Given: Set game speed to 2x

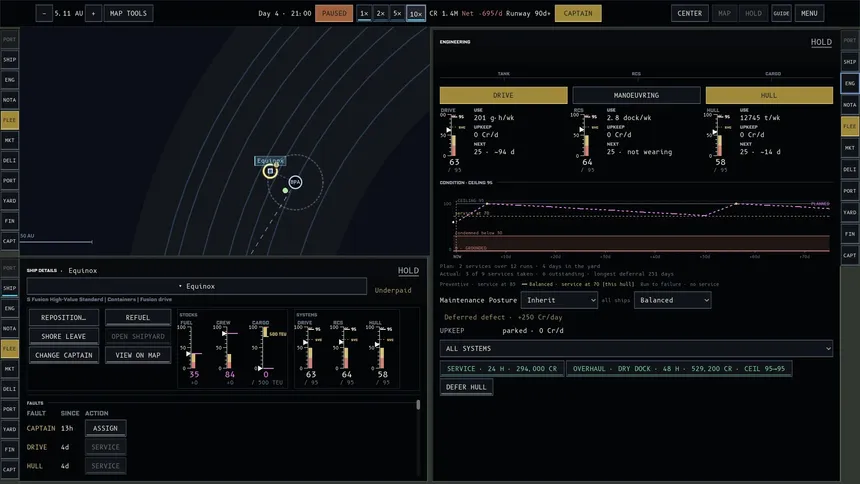Looking at the screenshot, I should [380, 13].
